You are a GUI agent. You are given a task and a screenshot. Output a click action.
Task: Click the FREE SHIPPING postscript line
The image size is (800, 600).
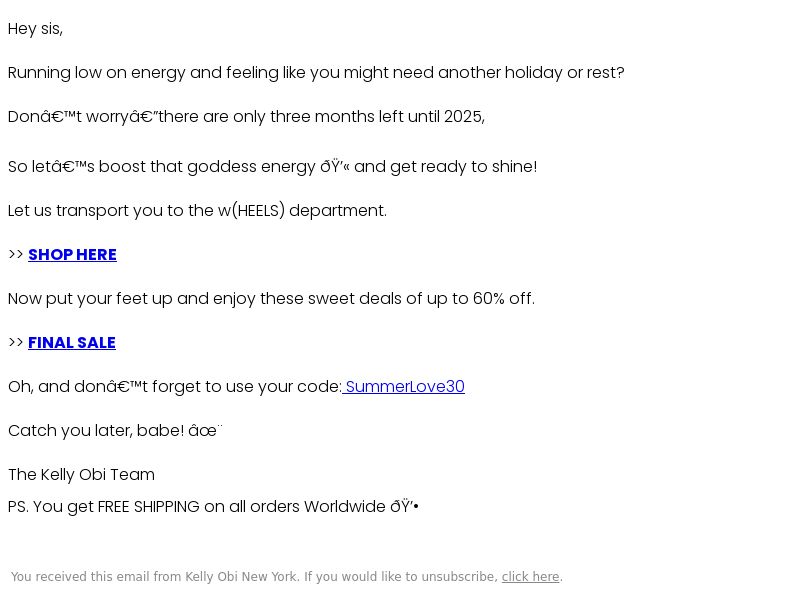pyautogui.click(x=213, y=507)
